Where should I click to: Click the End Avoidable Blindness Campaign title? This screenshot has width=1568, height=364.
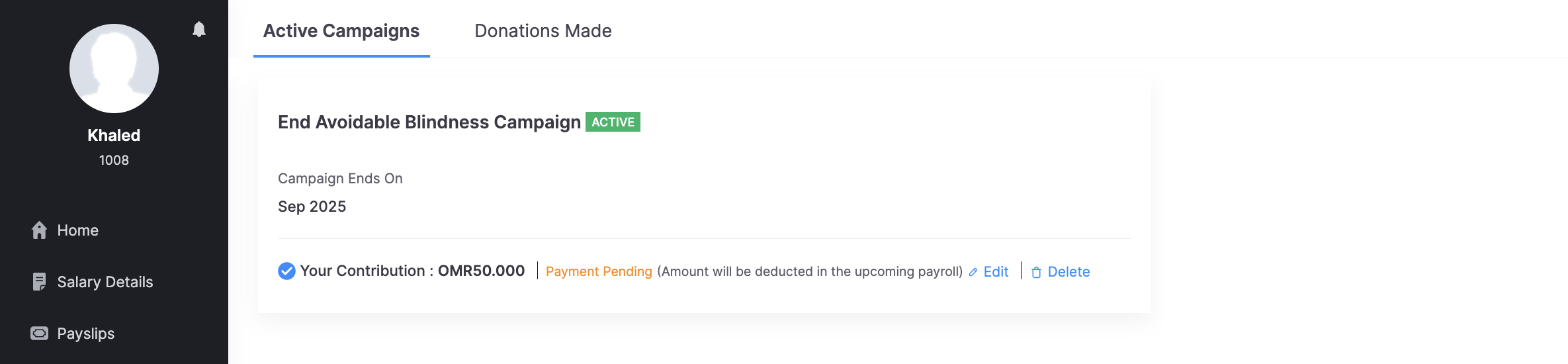pos(429,122)
